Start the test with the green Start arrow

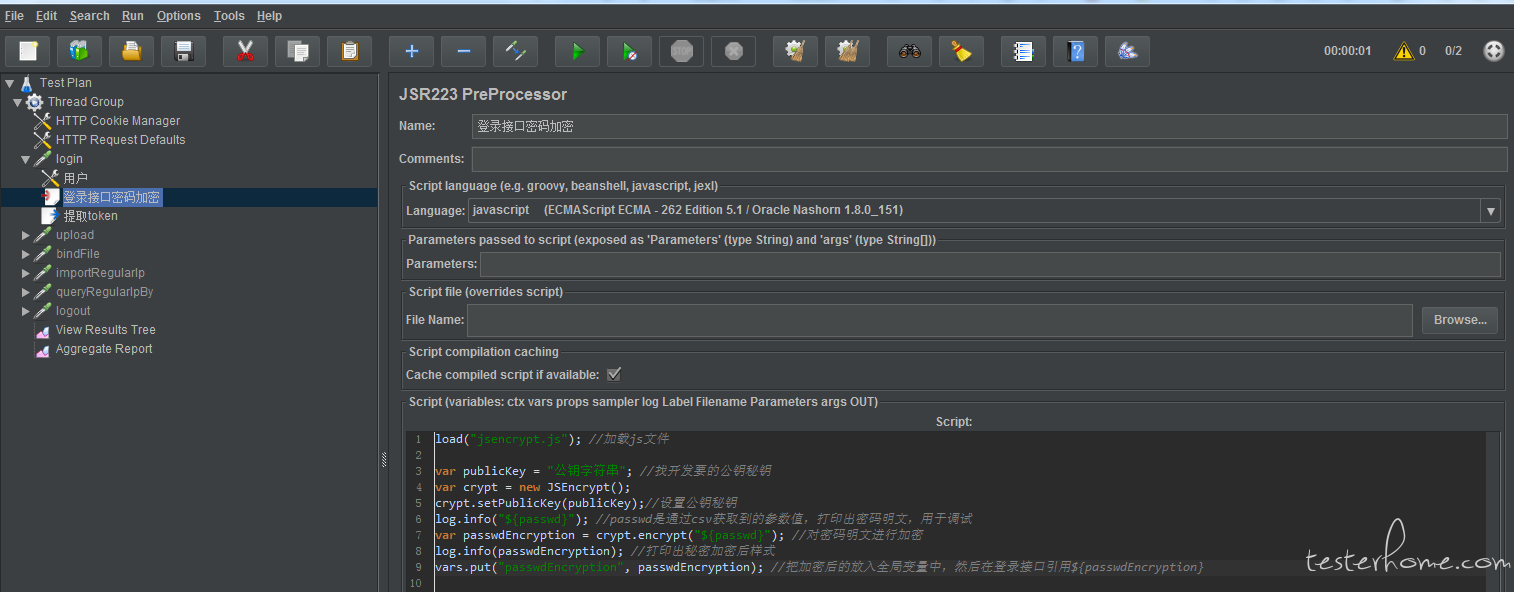(x=577, y=51)
